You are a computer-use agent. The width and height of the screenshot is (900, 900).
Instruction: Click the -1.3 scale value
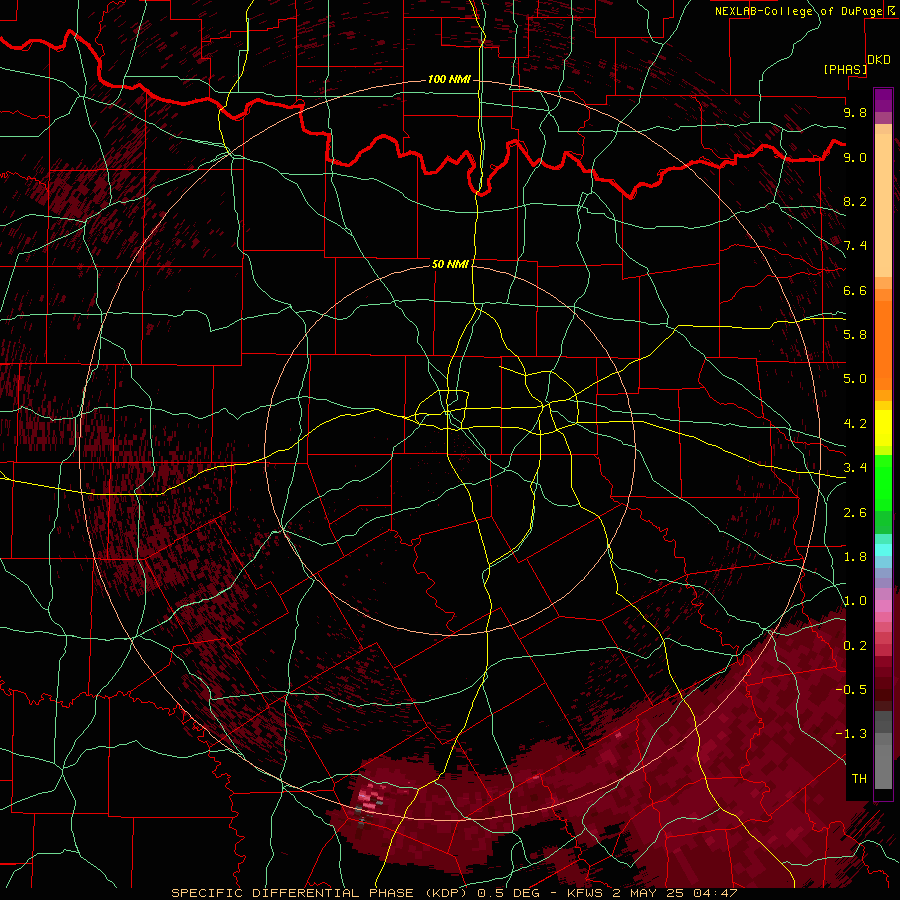(851, 734)
